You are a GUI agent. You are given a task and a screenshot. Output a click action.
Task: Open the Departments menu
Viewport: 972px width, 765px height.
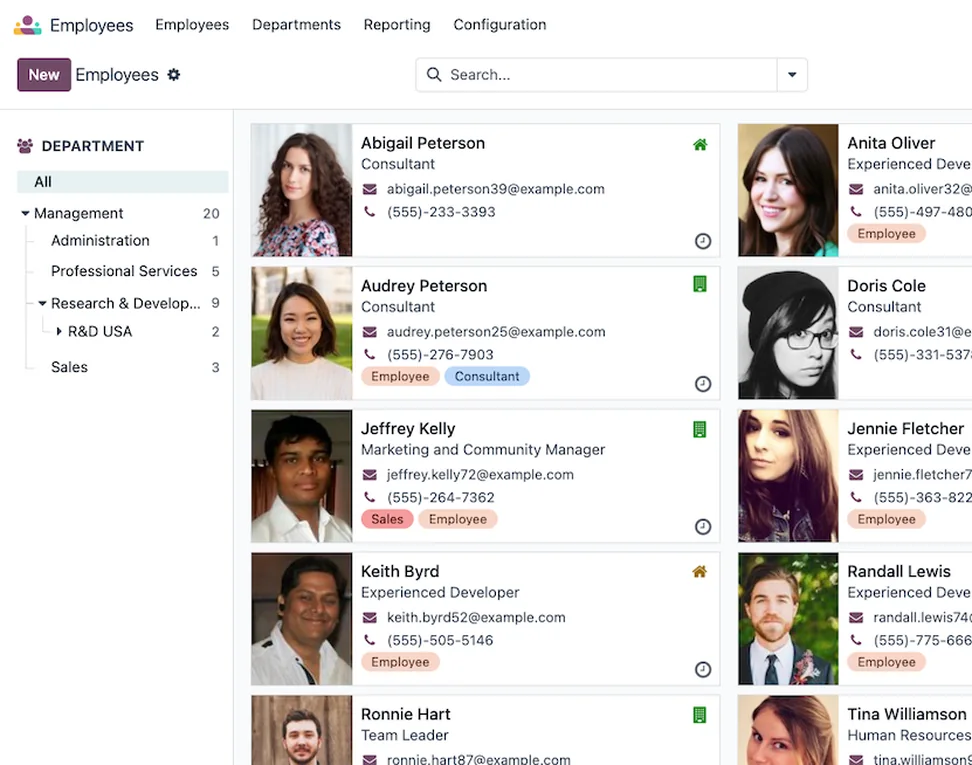296,25
